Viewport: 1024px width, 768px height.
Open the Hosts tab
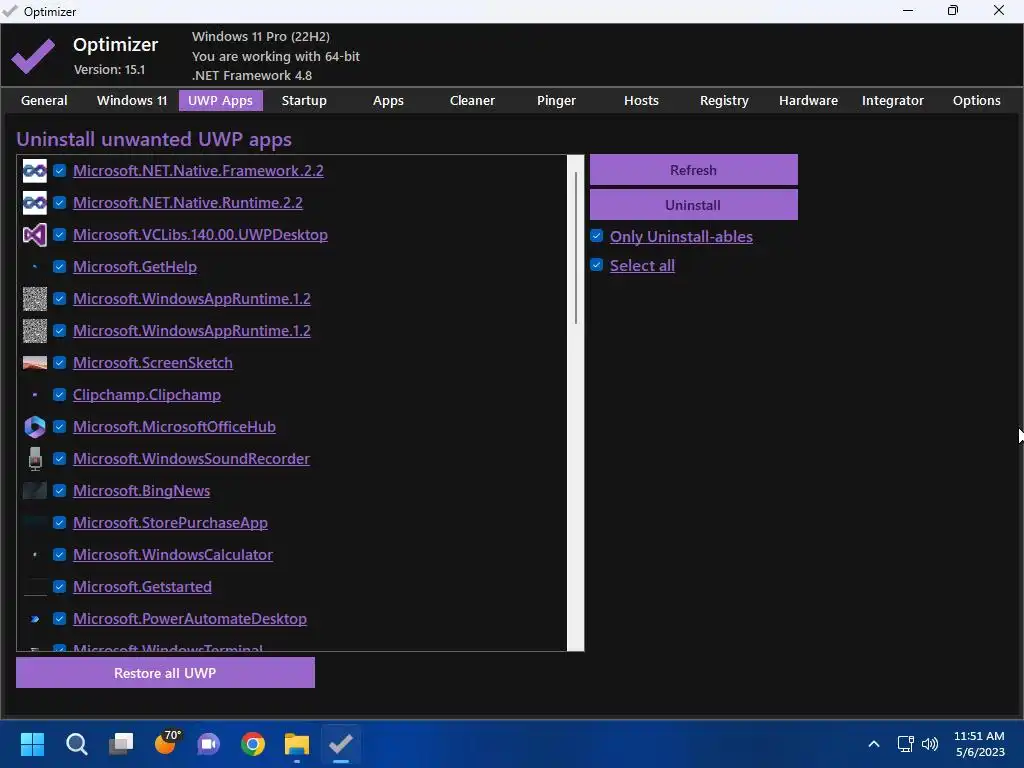tap(641, 101)
